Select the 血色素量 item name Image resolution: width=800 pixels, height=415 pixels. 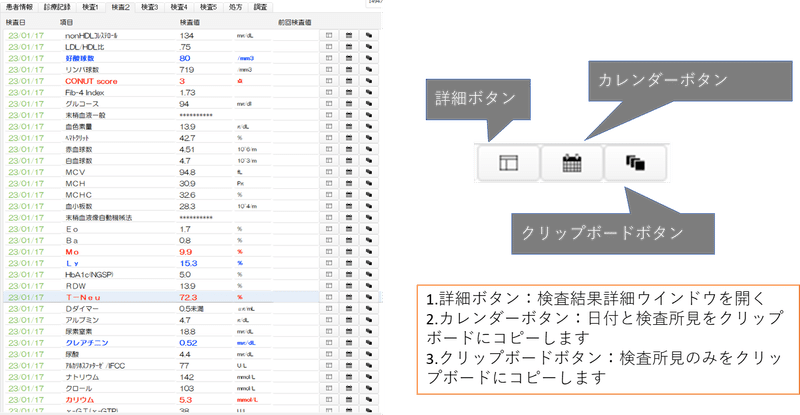coord(79,127)
